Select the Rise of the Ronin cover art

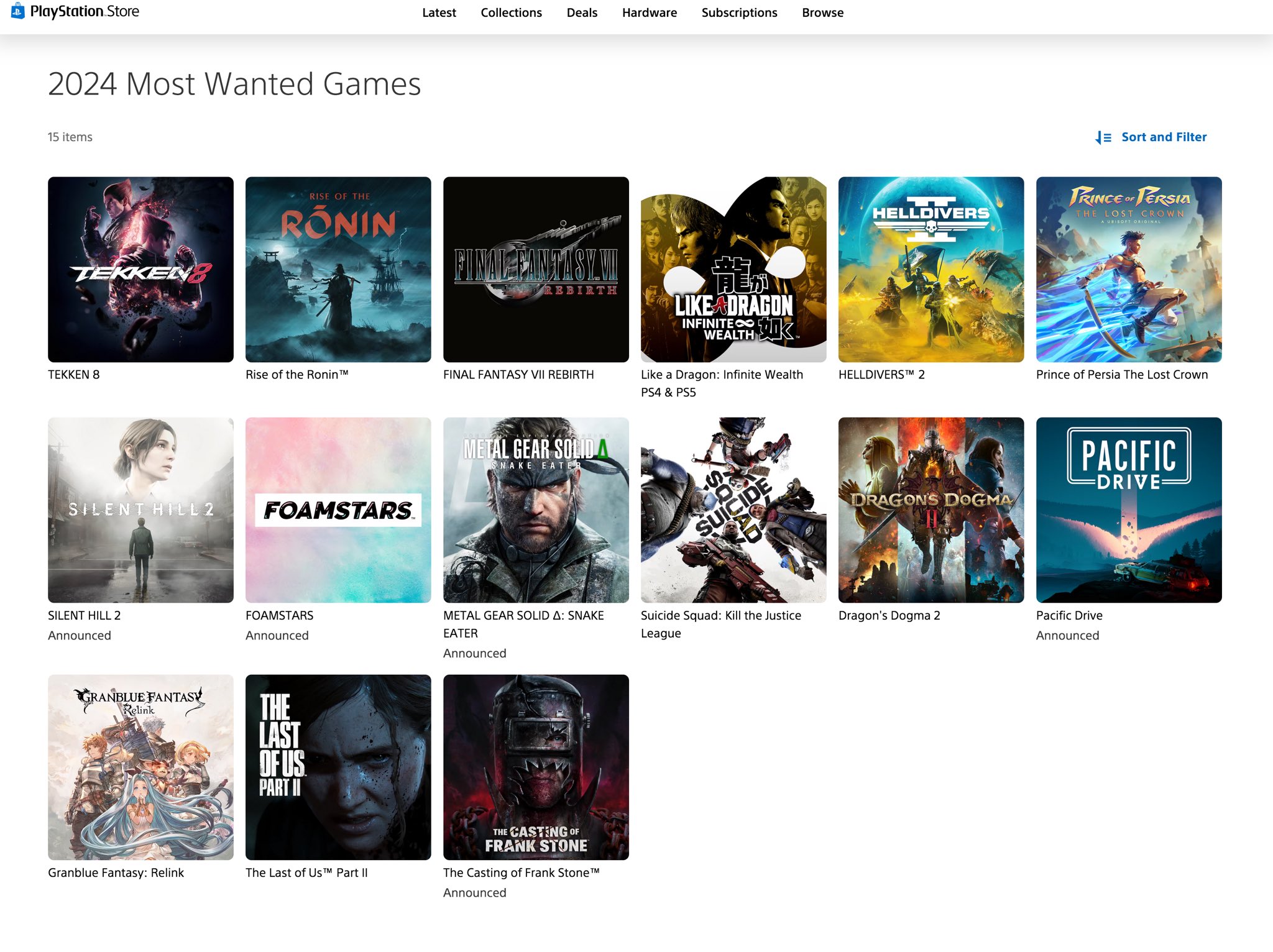(338, 270)
